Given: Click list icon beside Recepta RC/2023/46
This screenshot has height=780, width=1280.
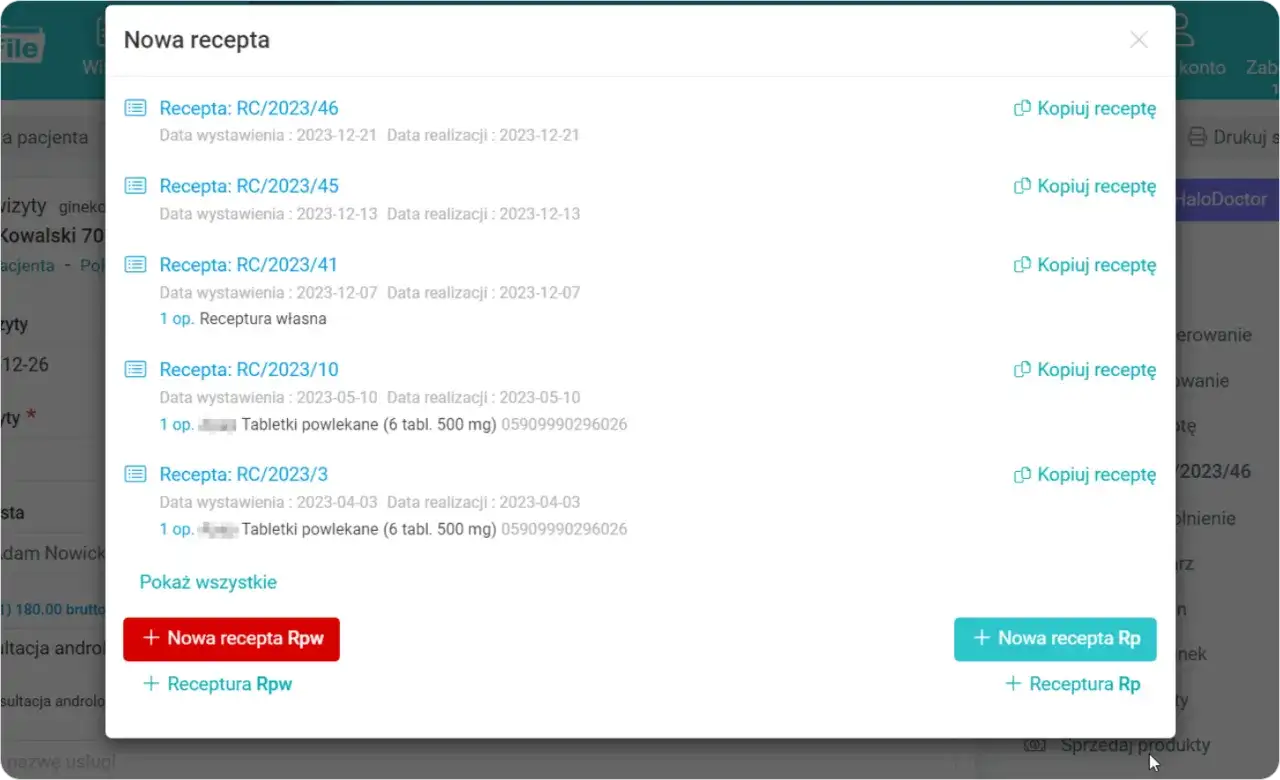Looking at the screenshot, I should click(135, 108).
